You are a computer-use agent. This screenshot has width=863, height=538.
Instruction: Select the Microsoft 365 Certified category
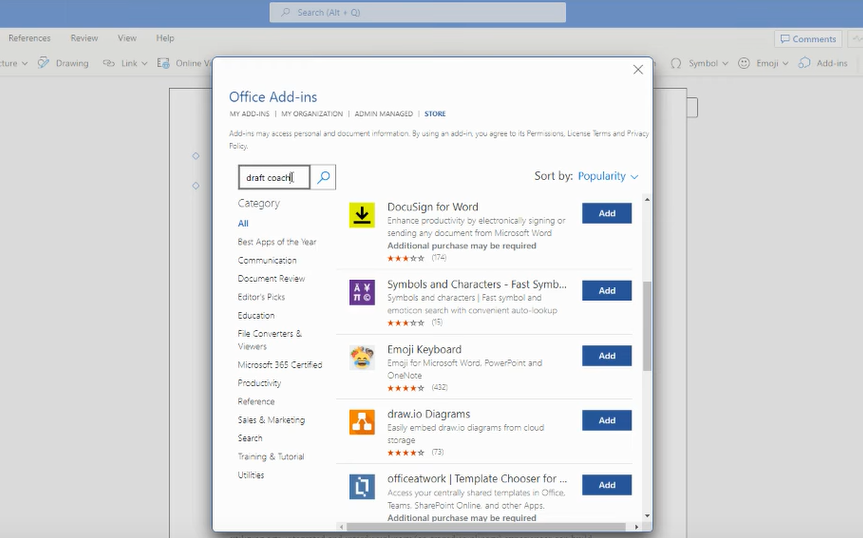[280, 365]
